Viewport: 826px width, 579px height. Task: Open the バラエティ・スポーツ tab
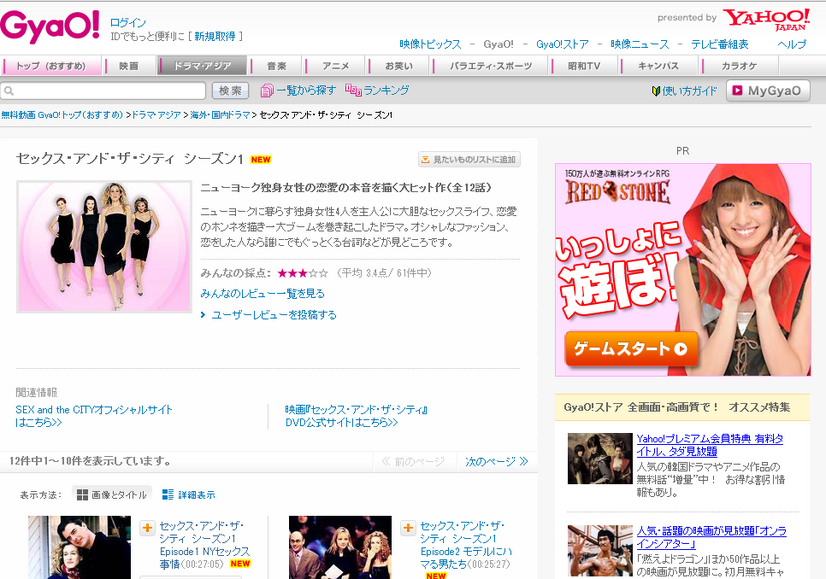coord(491,66)
